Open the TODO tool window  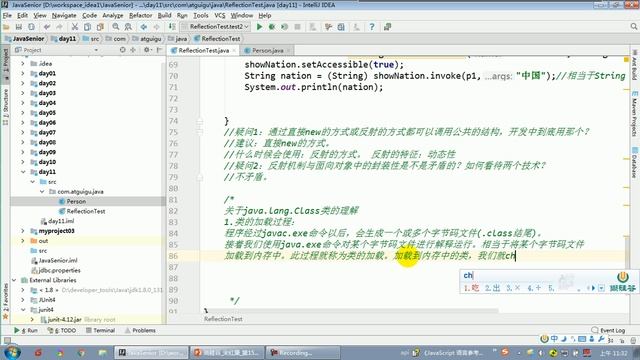point(62,330)
